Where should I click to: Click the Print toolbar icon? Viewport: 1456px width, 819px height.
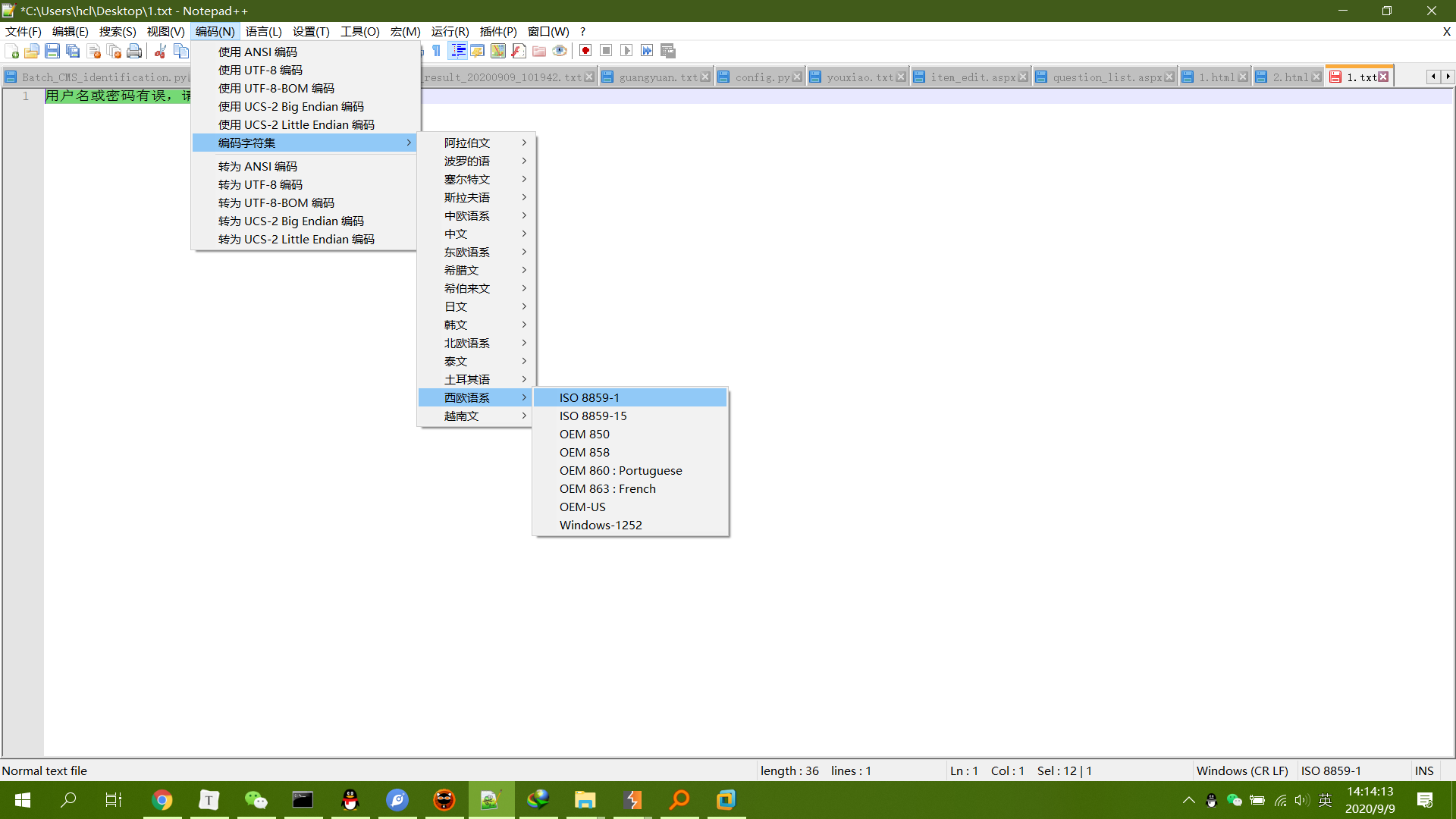(134, 51)
